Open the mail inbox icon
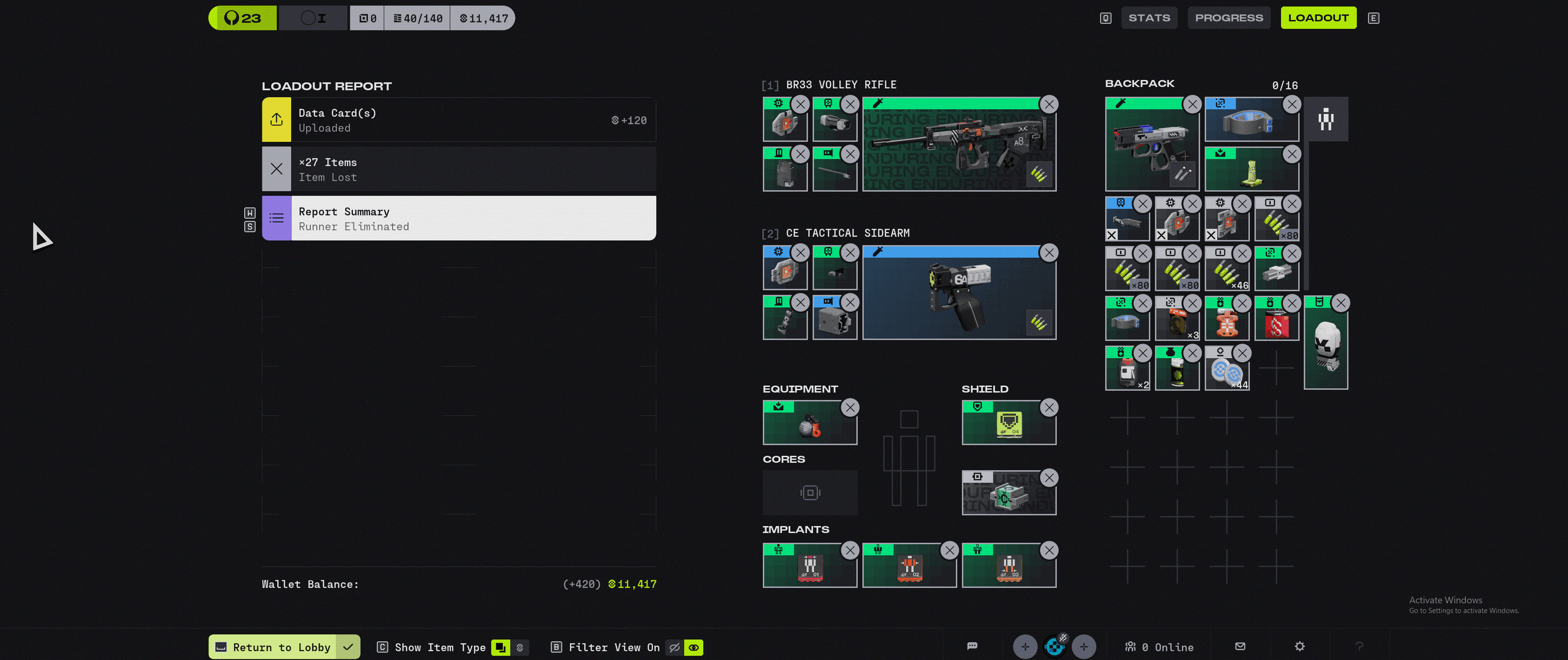The height and width of the screenshot is (660, 1568). [x=1240, y=646]
